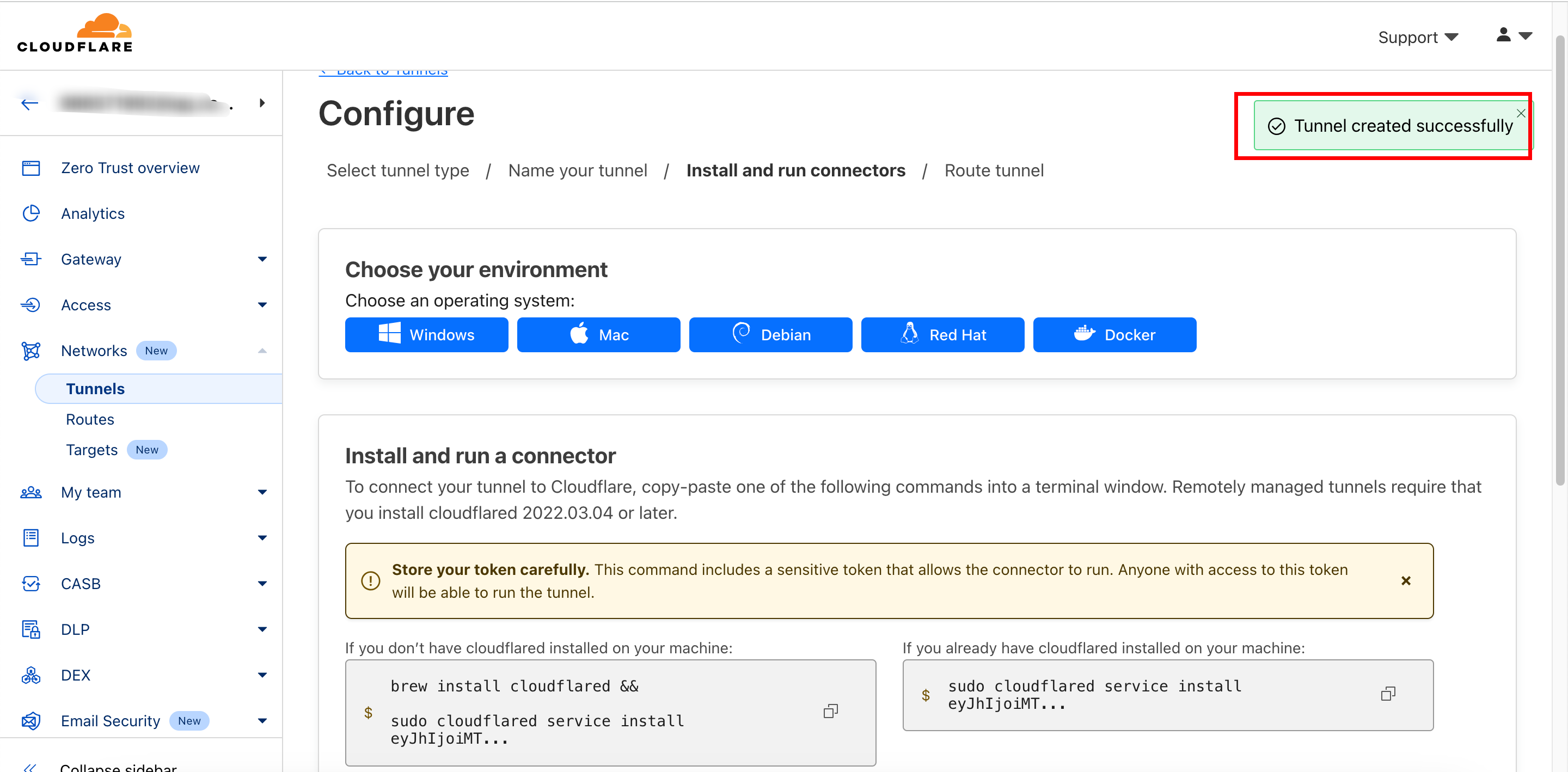The width and height of the screenshot is (1568, 772).
Task: Expand the Access sidebar section
Action: point(262,305)
